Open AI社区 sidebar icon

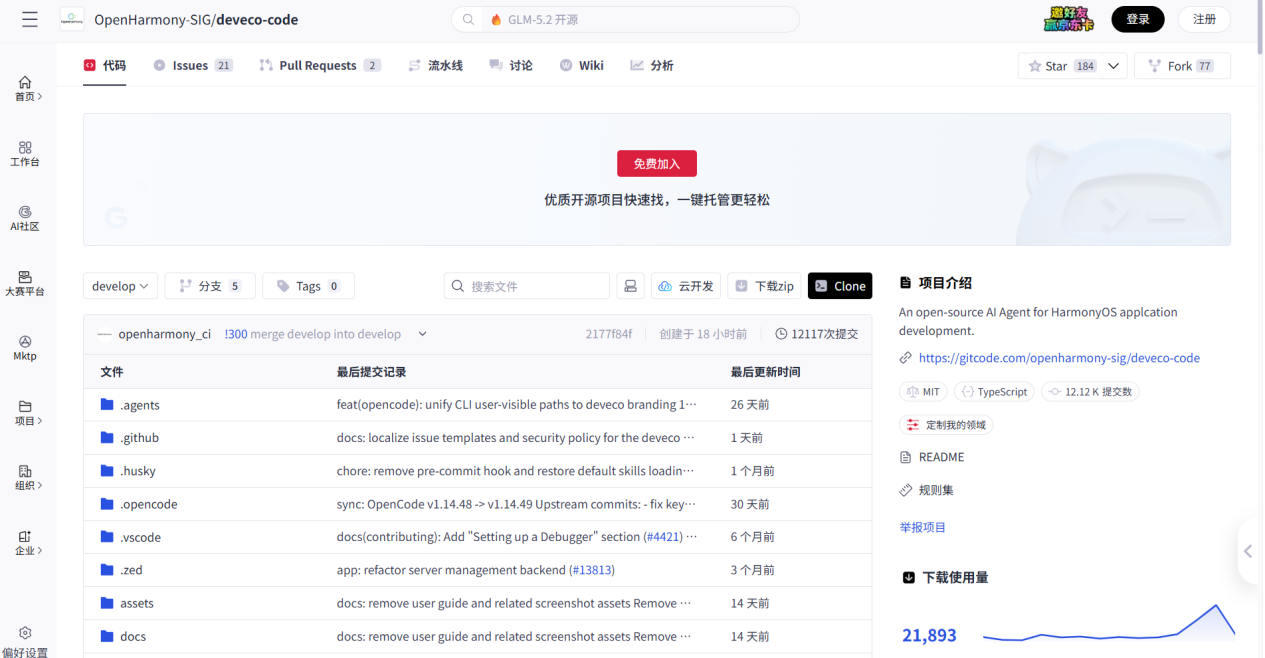click(x=25, y=212)
